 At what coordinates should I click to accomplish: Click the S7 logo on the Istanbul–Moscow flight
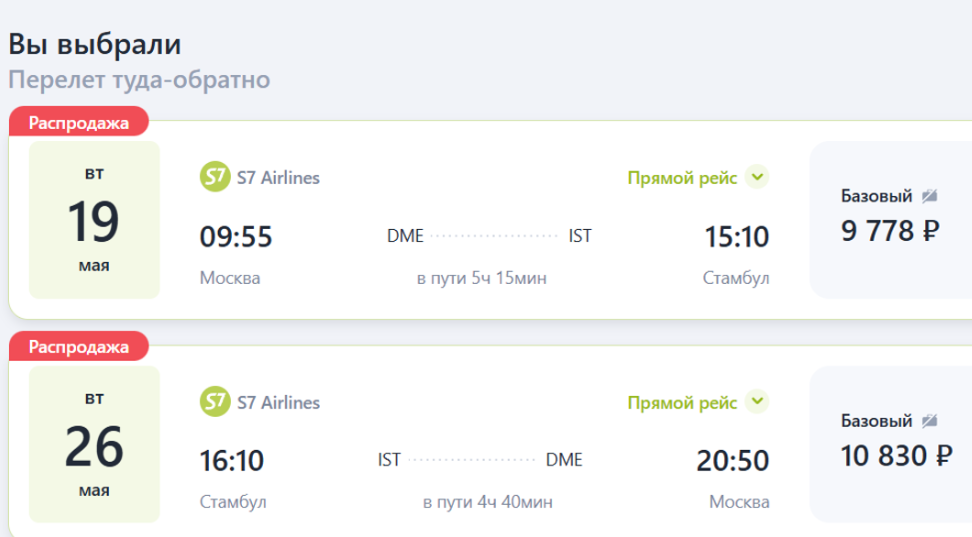tap(215, 402)
